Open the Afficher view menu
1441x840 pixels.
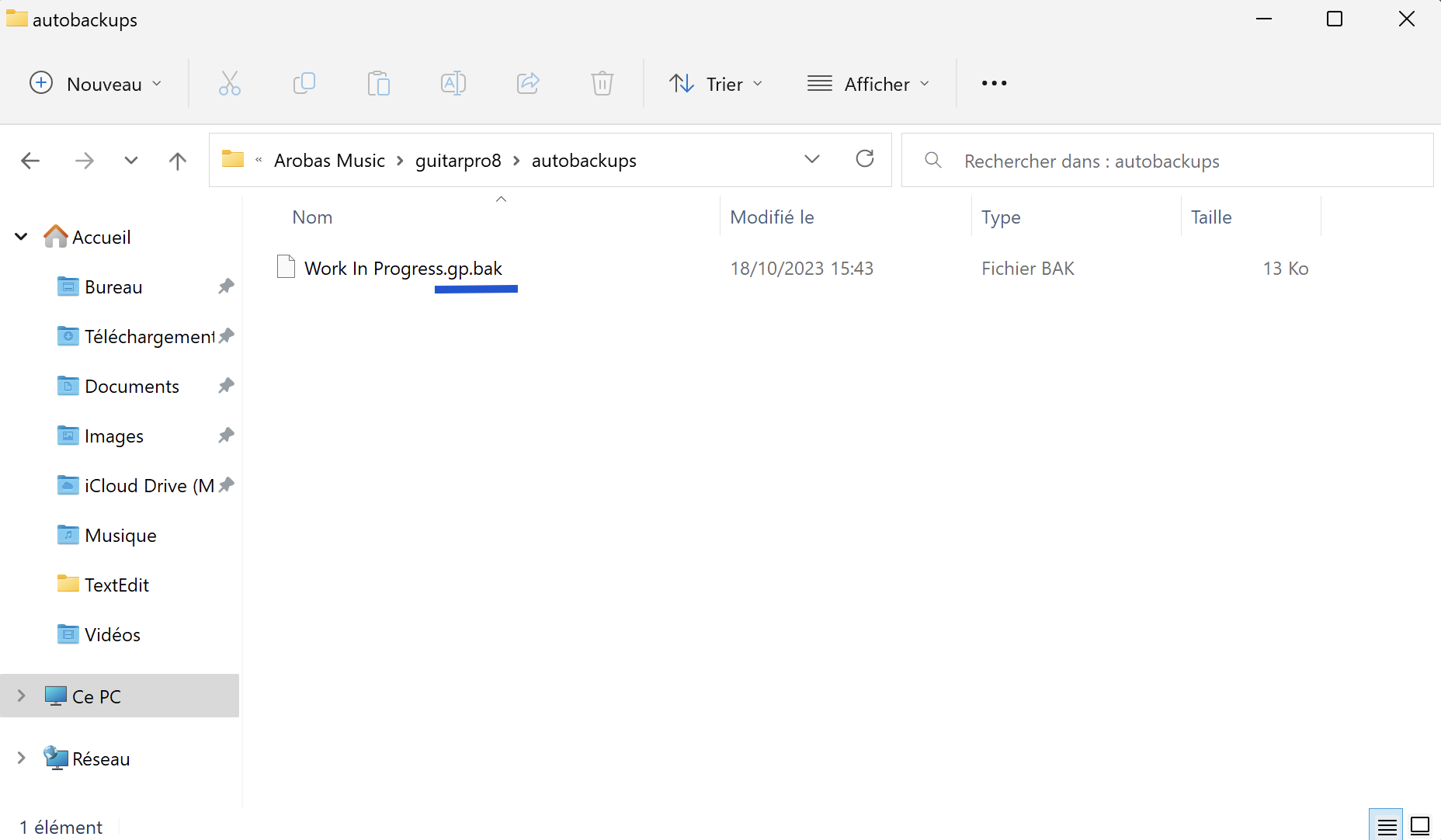click(x=868, y=83)
